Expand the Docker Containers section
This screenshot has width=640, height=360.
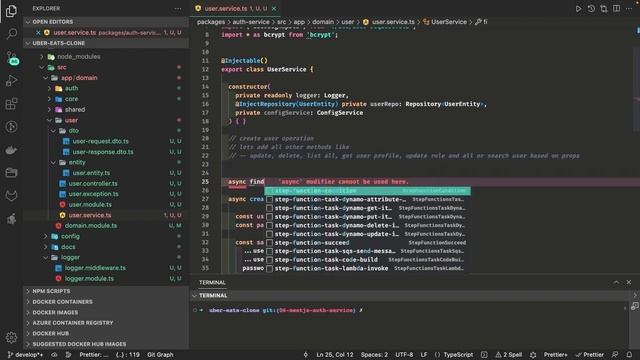coord(28,302)
